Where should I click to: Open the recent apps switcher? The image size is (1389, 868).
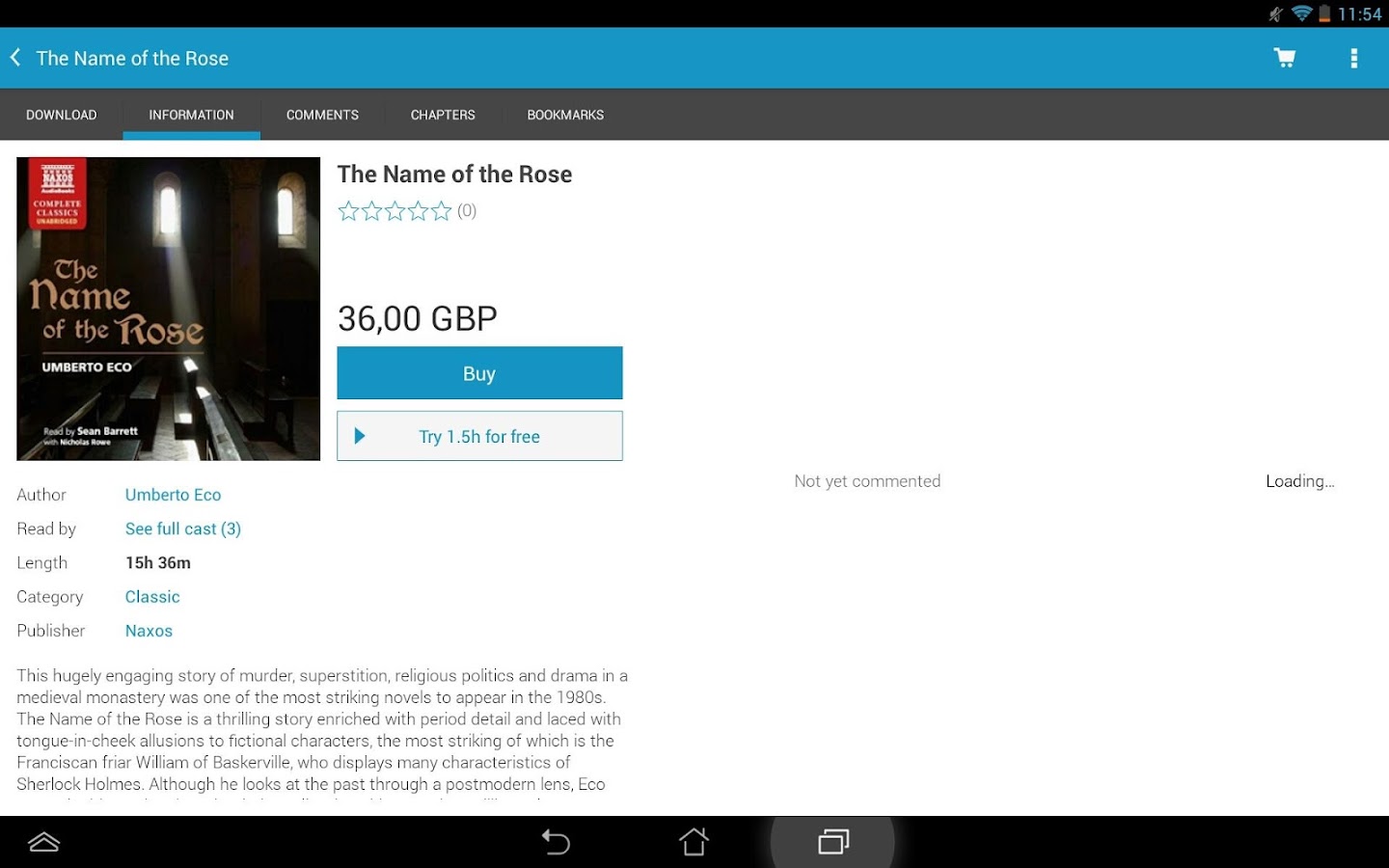pos(833,842)
